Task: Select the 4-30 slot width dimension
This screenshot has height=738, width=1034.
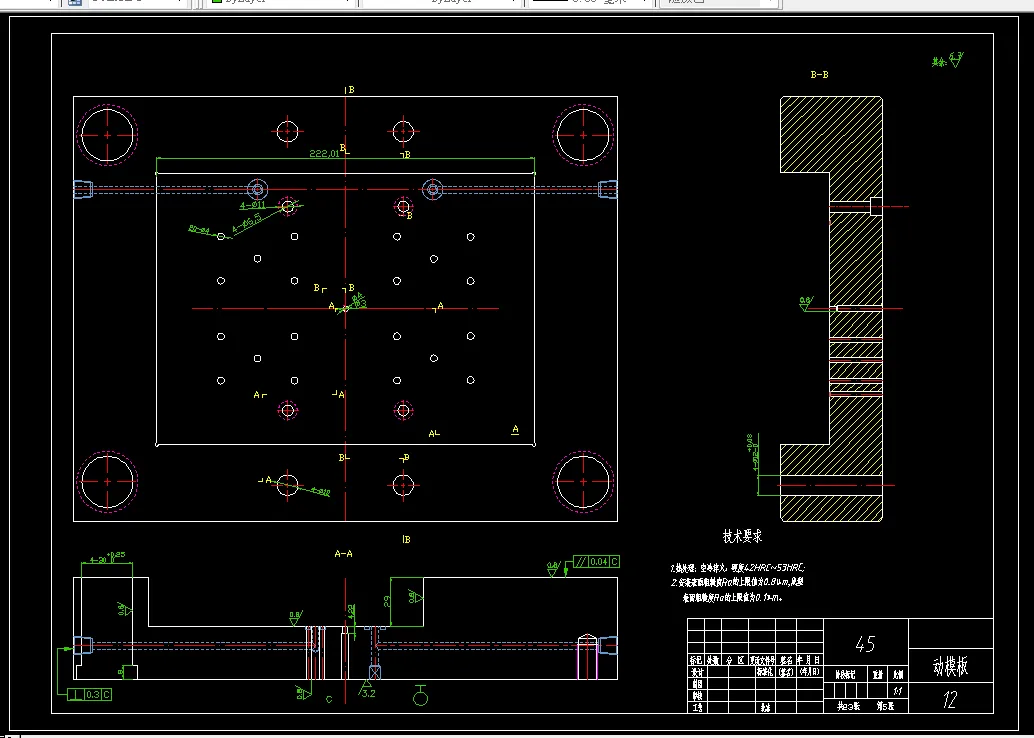Action: click(107, 558)
